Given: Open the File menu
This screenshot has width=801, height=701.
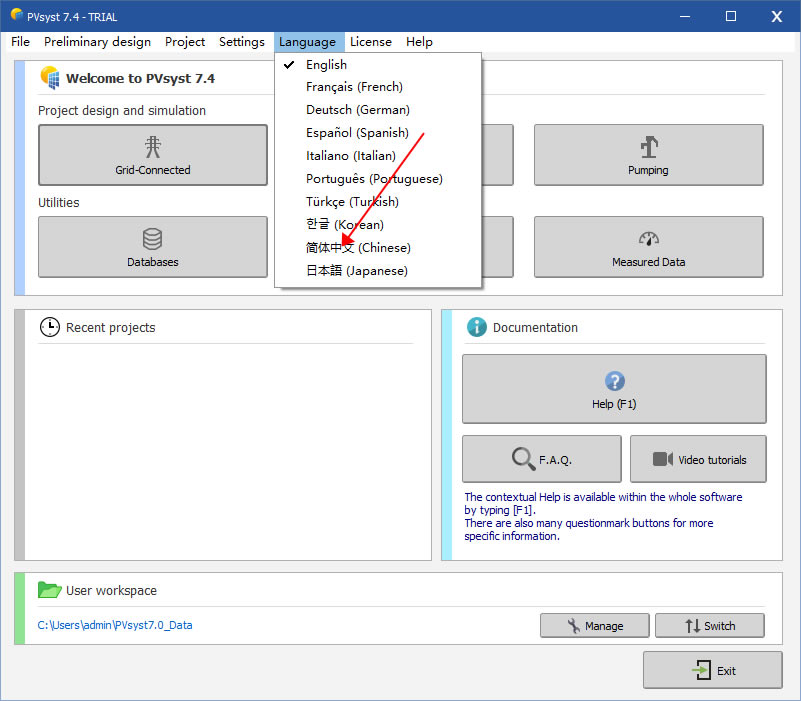Looking at the screenshot, I should coord(21,42).
